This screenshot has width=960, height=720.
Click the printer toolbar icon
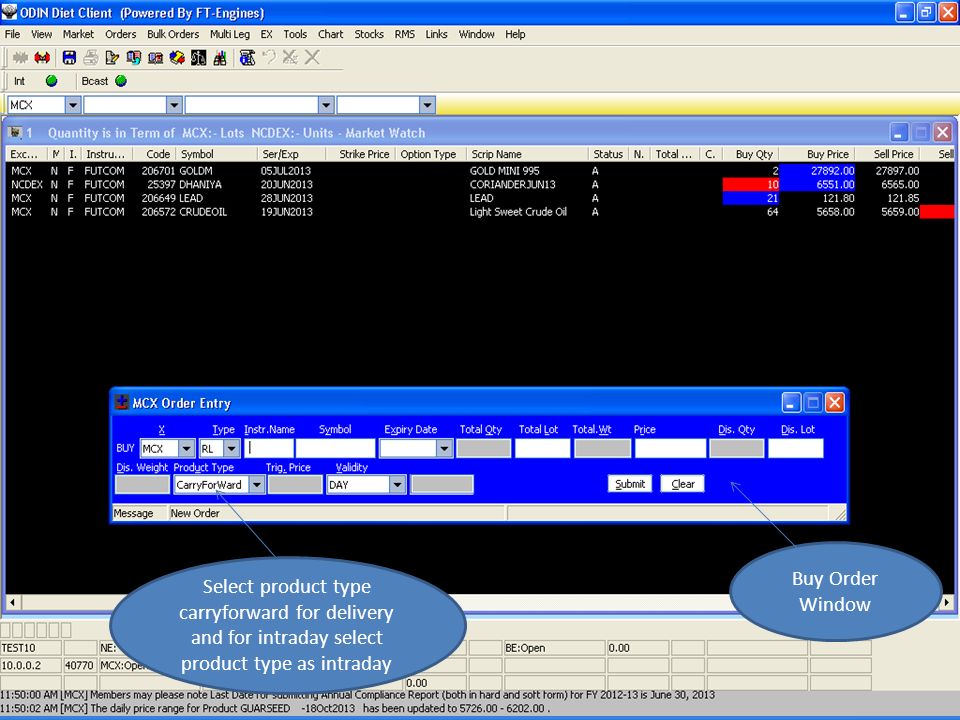pyautogui.click(x=91, y=58)
